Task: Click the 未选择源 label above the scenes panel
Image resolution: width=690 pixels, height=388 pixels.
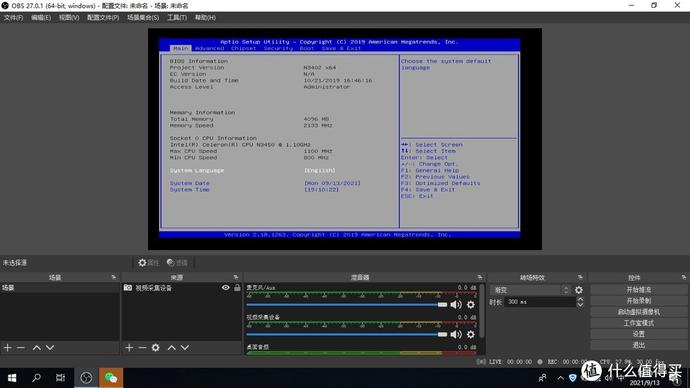Action: click(15, 263)
